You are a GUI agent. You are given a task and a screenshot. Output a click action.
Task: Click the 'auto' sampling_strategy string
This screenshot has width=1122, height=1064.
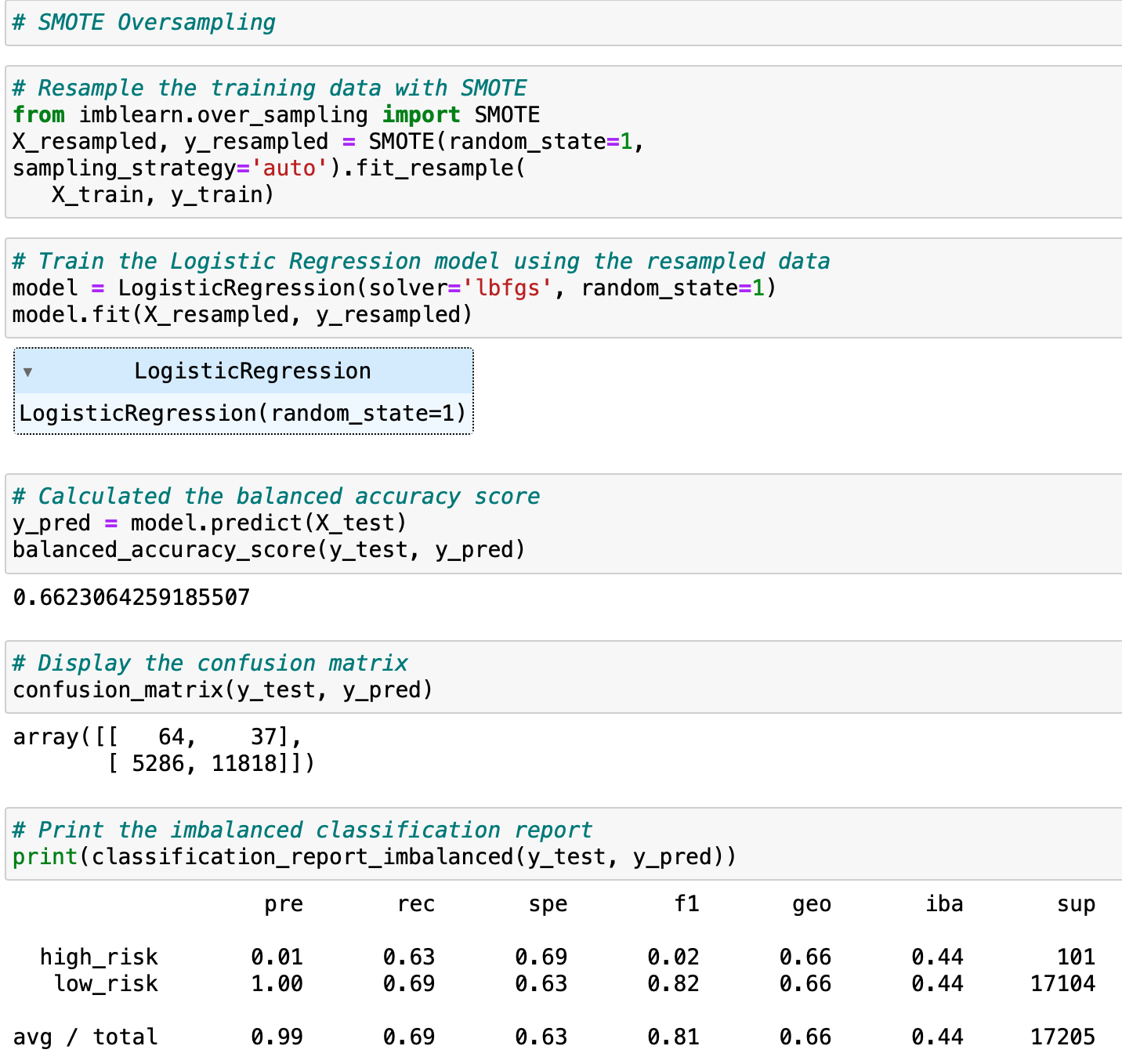click(283, 168)
